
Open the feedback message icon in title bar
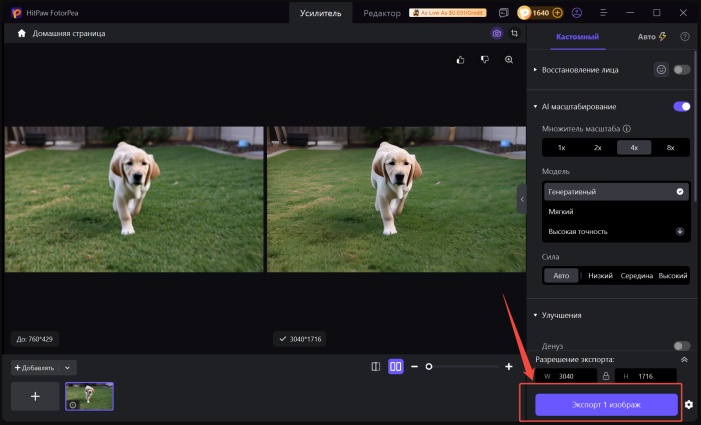pyautogui.click(x=504, y=13)
